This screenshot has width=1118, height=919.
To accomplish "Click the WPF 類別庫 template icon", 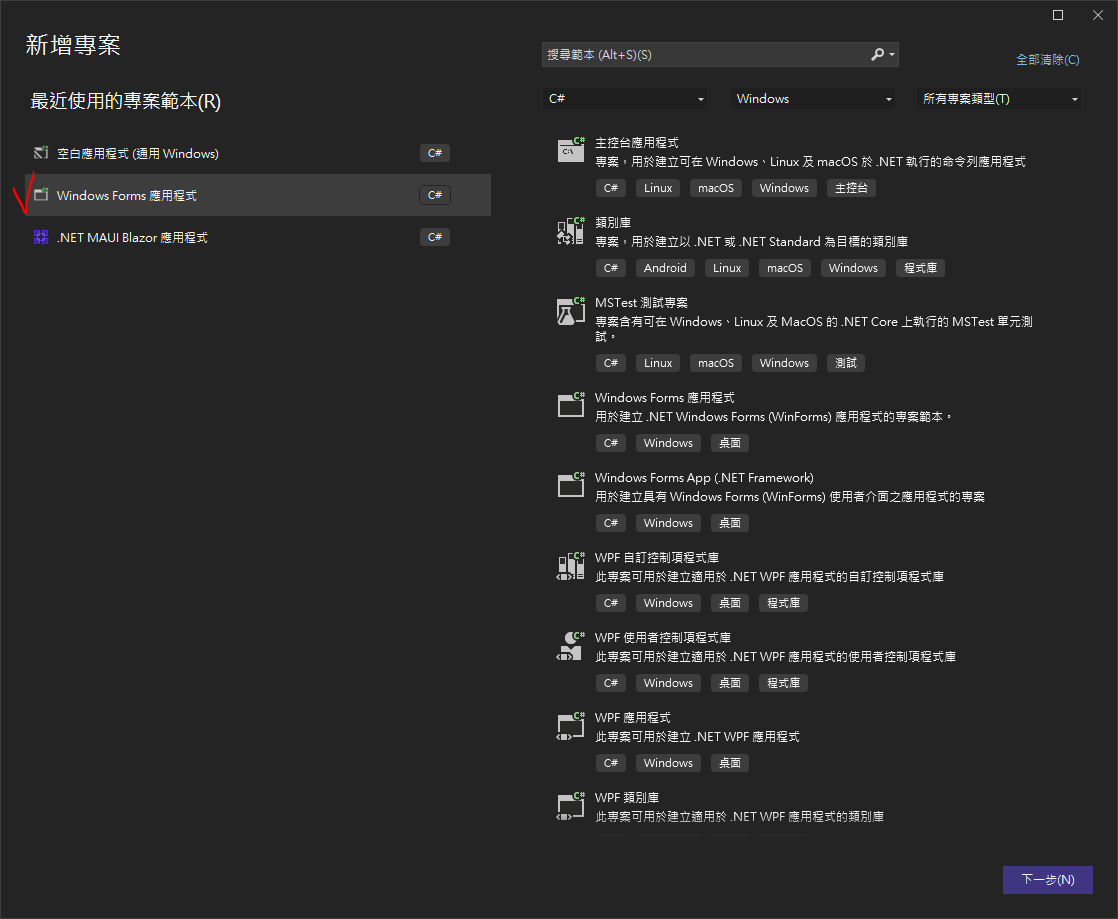I will pyautogui.click(x=570, y=805).
